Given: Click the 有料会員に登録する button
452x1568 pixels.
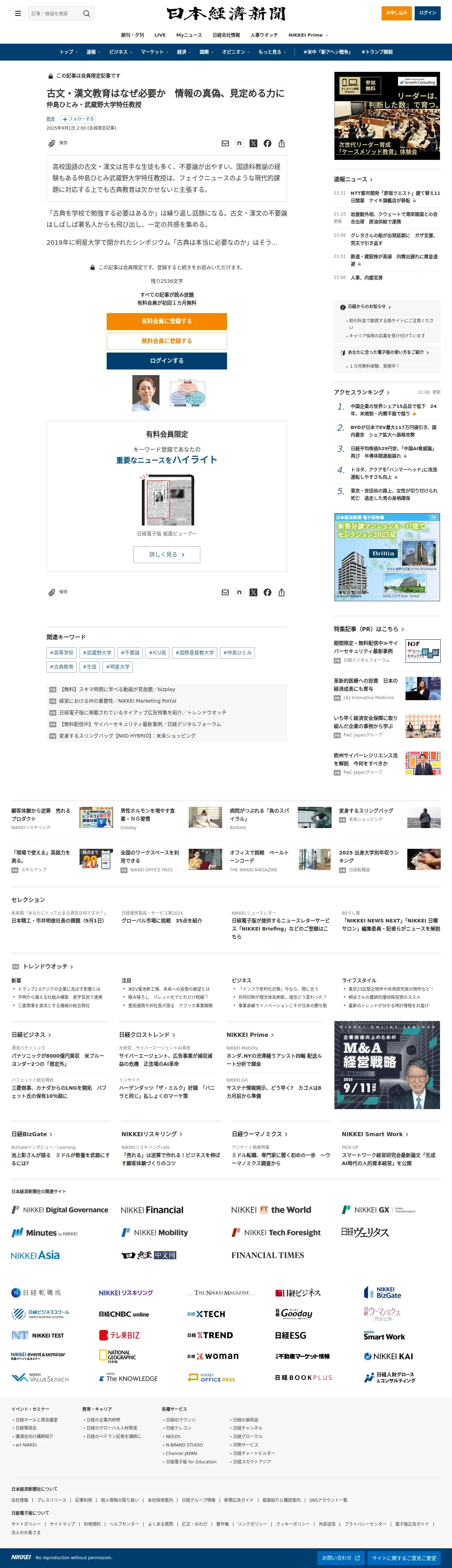Looking at the screenshot, I should (167, 321).
